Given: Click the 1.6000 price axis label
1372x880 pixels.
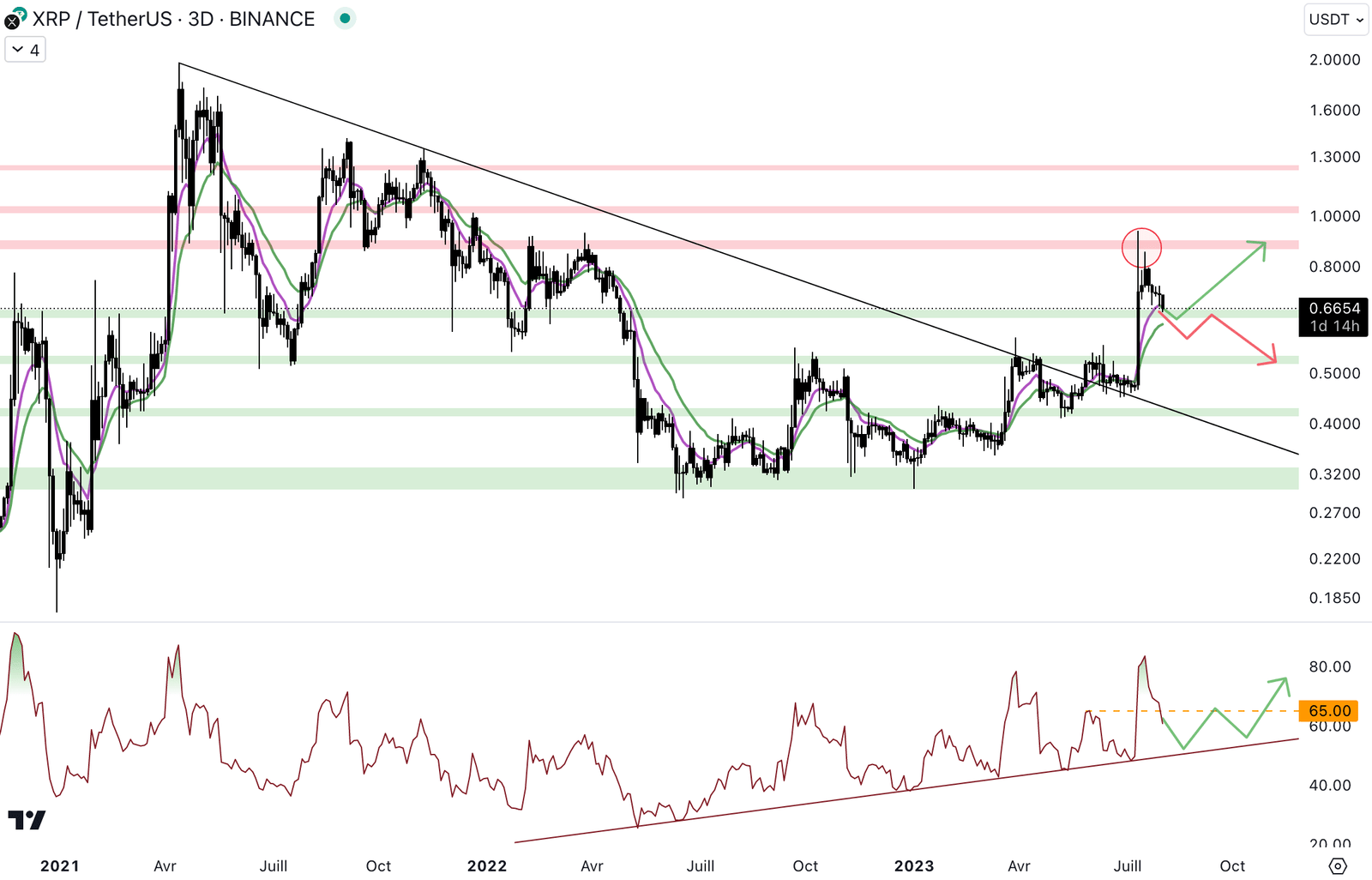Looking at the screenshot, I should click(1335, 110).
